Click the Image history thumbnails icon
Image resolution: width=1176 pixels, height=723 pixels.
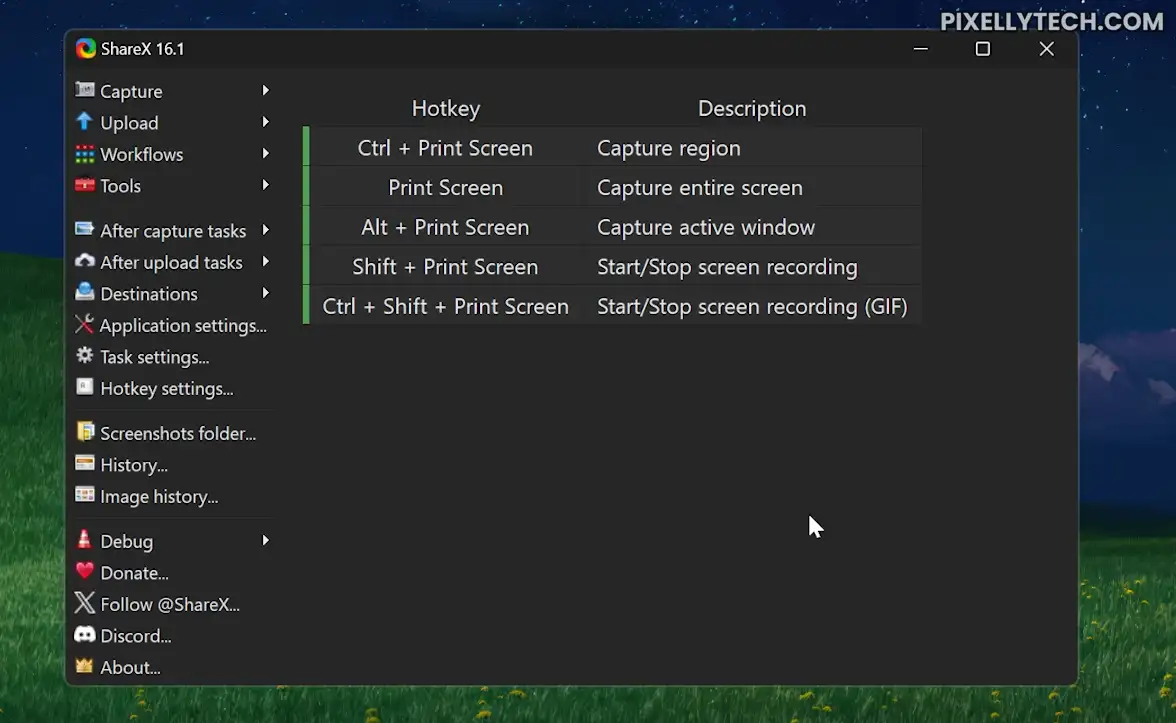(85, 495)
